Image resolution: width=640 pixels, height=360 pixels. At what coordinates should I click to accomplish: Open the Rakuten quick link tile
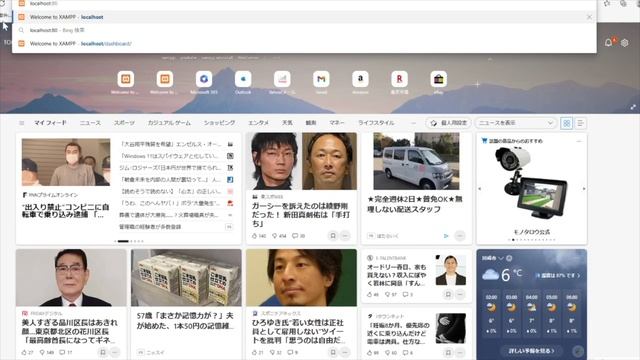[x=400, y=79]
